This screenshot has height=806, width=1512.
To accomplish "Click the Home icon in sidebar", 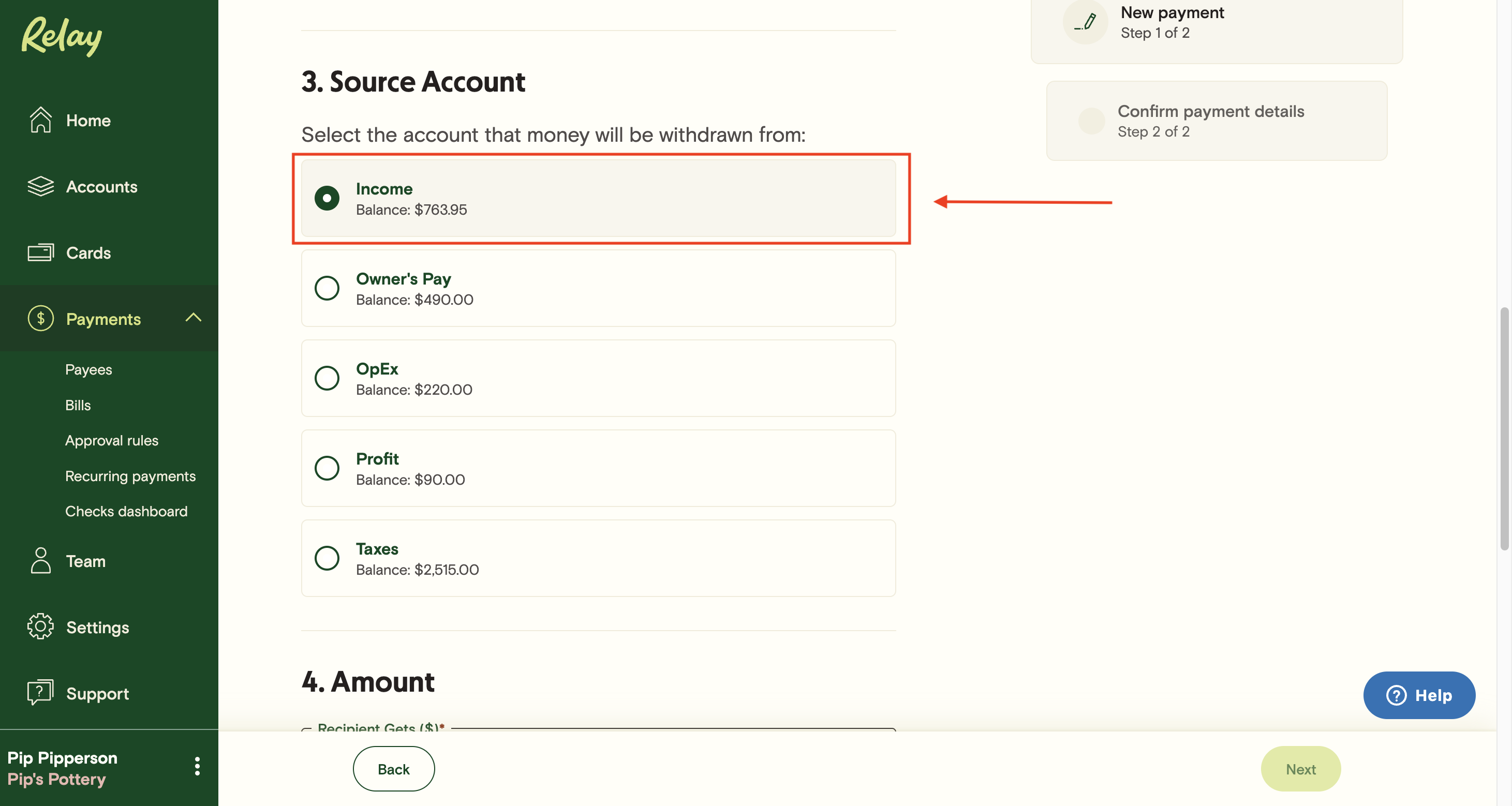I will tap(40, 120).
